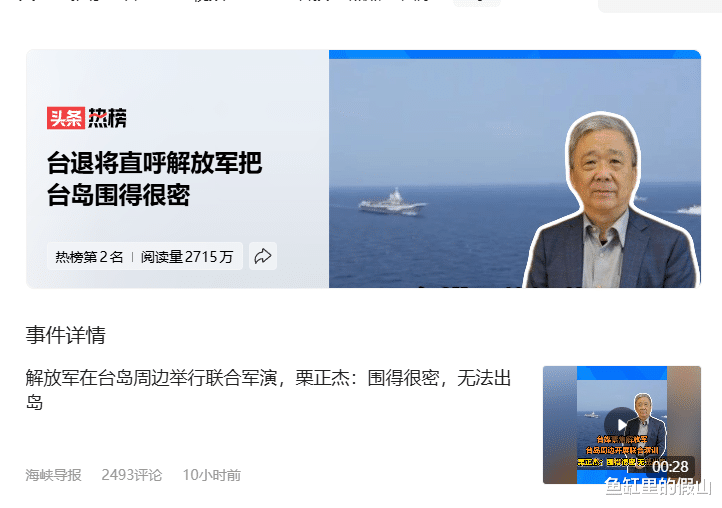
Task: Click the aircraft carrier in banner image
Action: [392, 204]
